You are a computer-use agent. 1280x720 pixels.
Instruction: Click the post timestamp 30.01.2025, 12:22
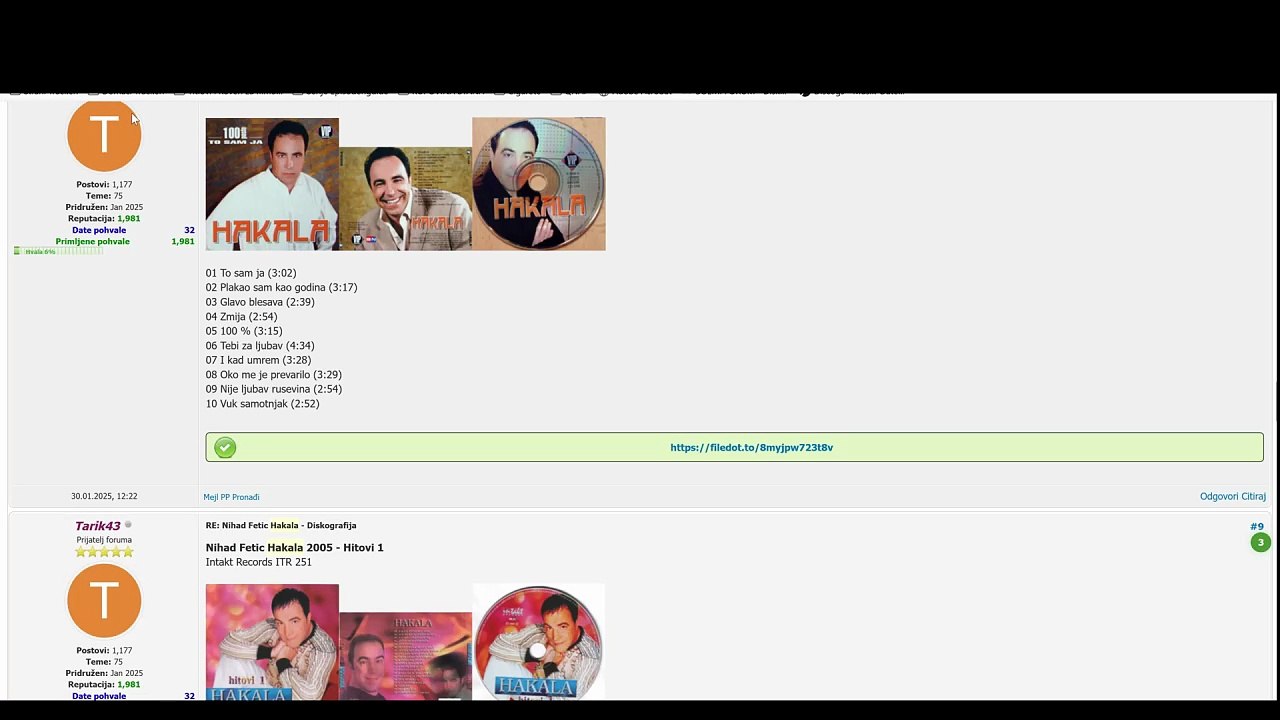click(x=104, y=496)
